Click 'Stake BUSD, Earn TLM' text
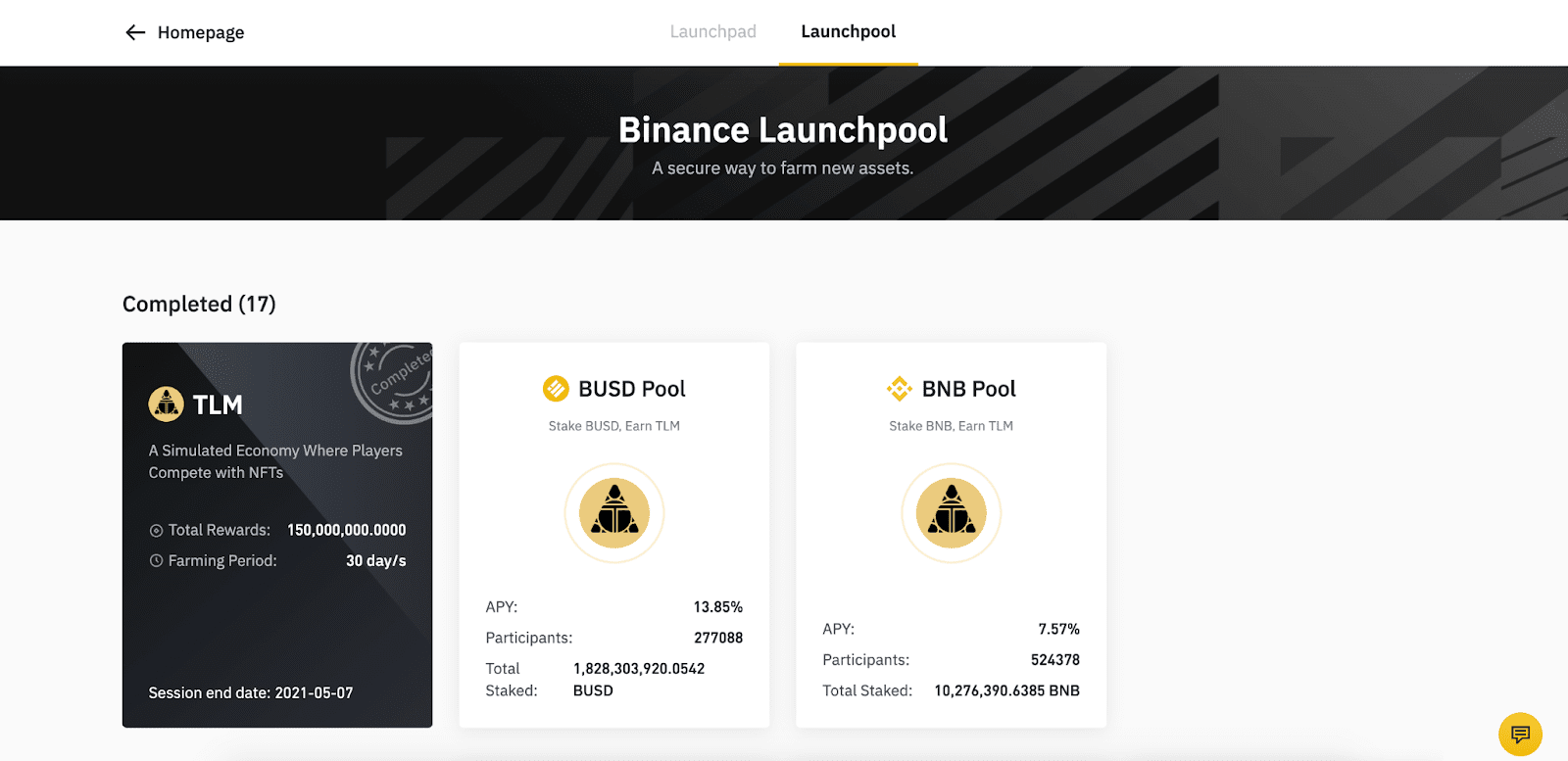This screenshot has height=761, width=1568. pos(614,426)
